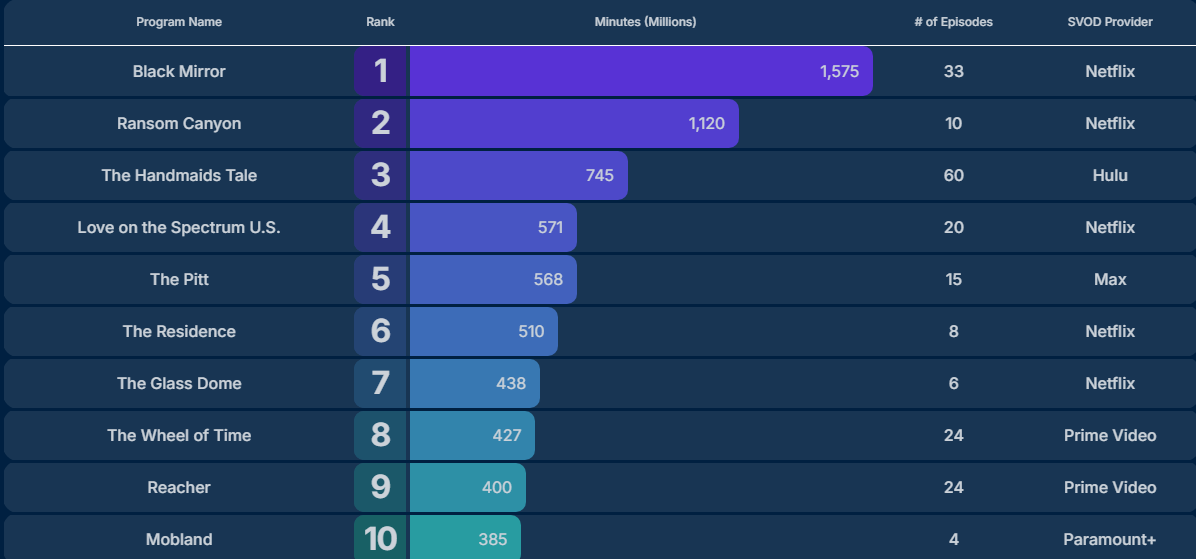Image resolution: width=1196 pixels, height=559 pixels.
Task: Select the Hulu provider label
Action: point(1110,176)
